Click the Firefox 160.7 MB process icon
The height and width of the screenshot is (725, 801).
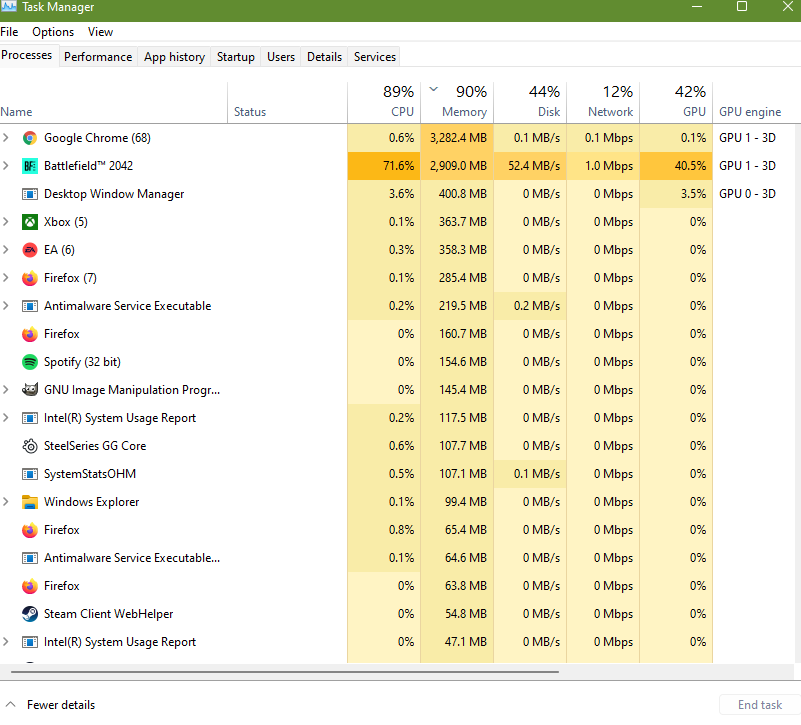tap(30, 334)
